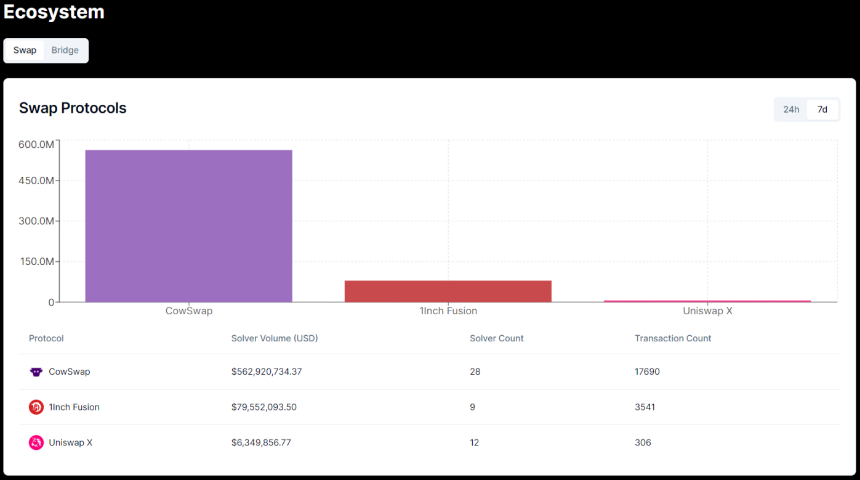Click the CowSwap x-axis label under chart
860x480 pixels.
click(x=189, y=310)
